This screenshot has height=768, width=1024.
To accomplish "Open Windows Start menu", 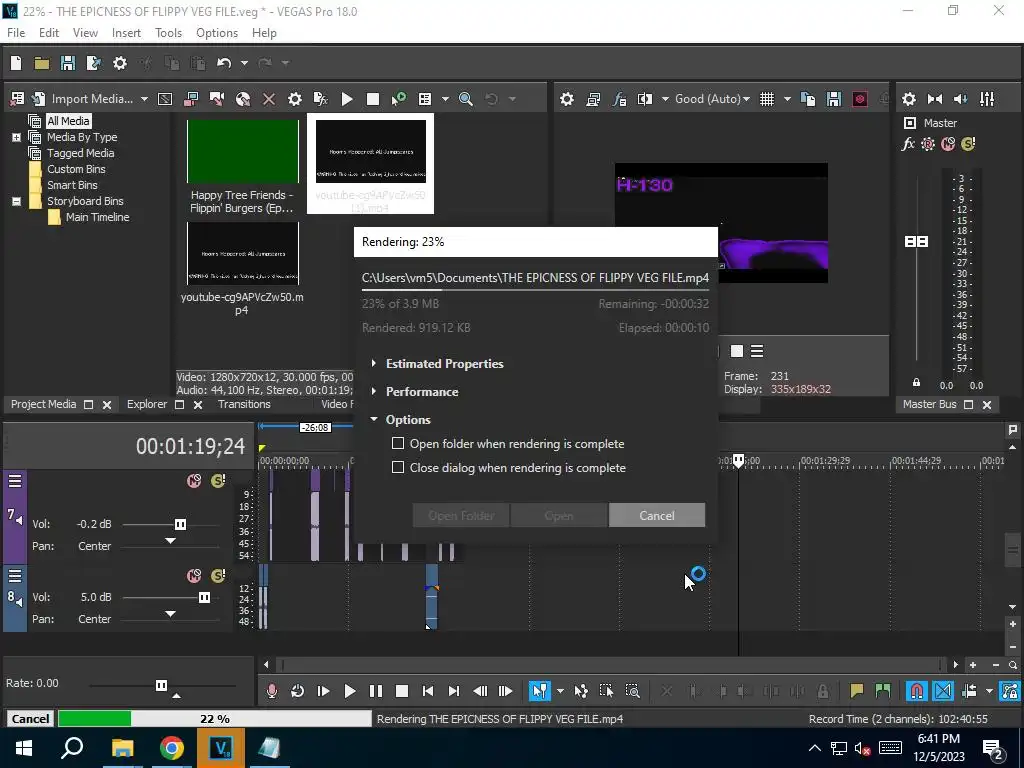I will click(24, 748).
